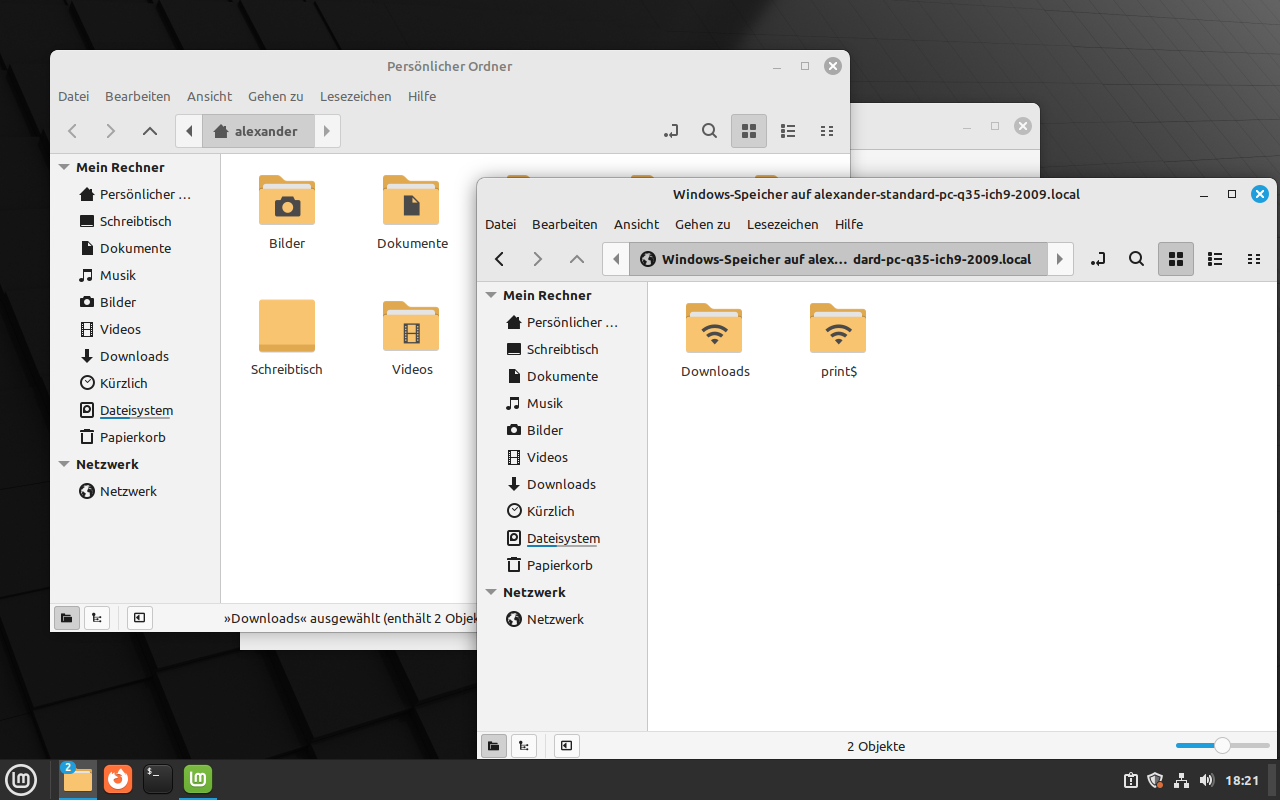Open the Dokumente folder in Persönlicher Ordner window
This screenshot has width=1280, height=800.
click(x=412, y=212)
